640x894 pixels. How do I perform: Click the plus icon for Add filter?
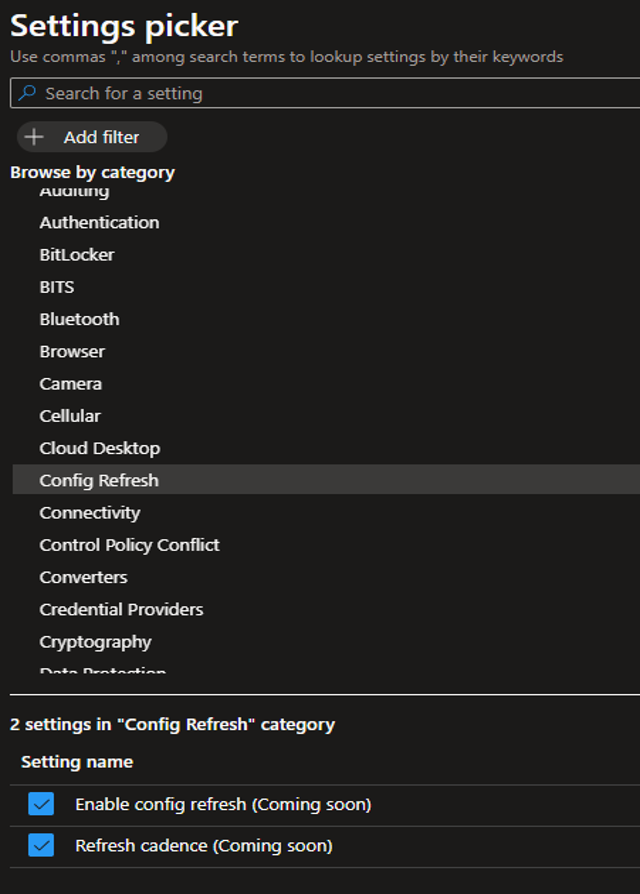click(34, 137)
